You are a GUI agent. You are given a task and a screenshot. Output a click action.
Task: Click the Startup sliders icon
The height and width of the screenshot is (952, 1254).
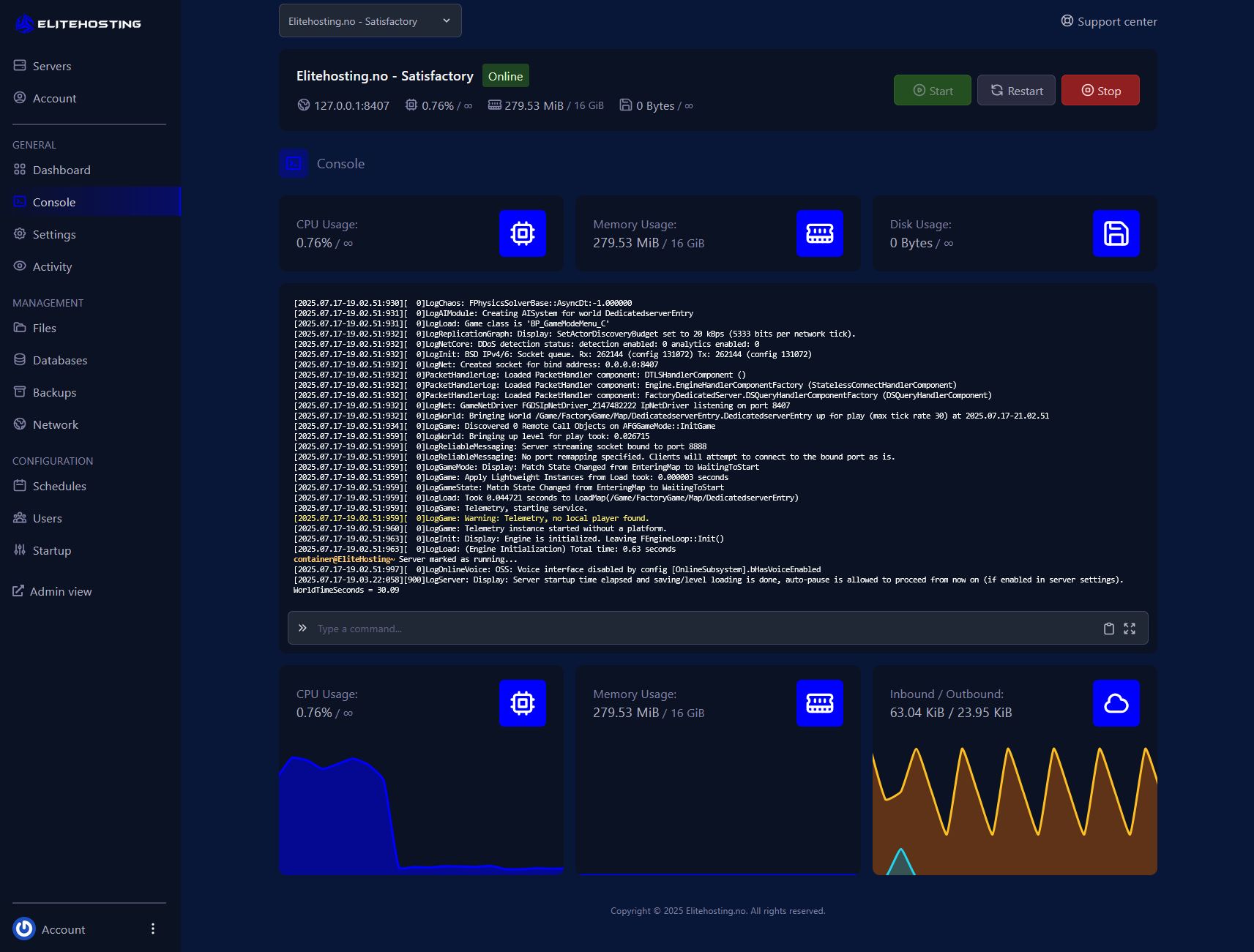click(x=20, y=550)
